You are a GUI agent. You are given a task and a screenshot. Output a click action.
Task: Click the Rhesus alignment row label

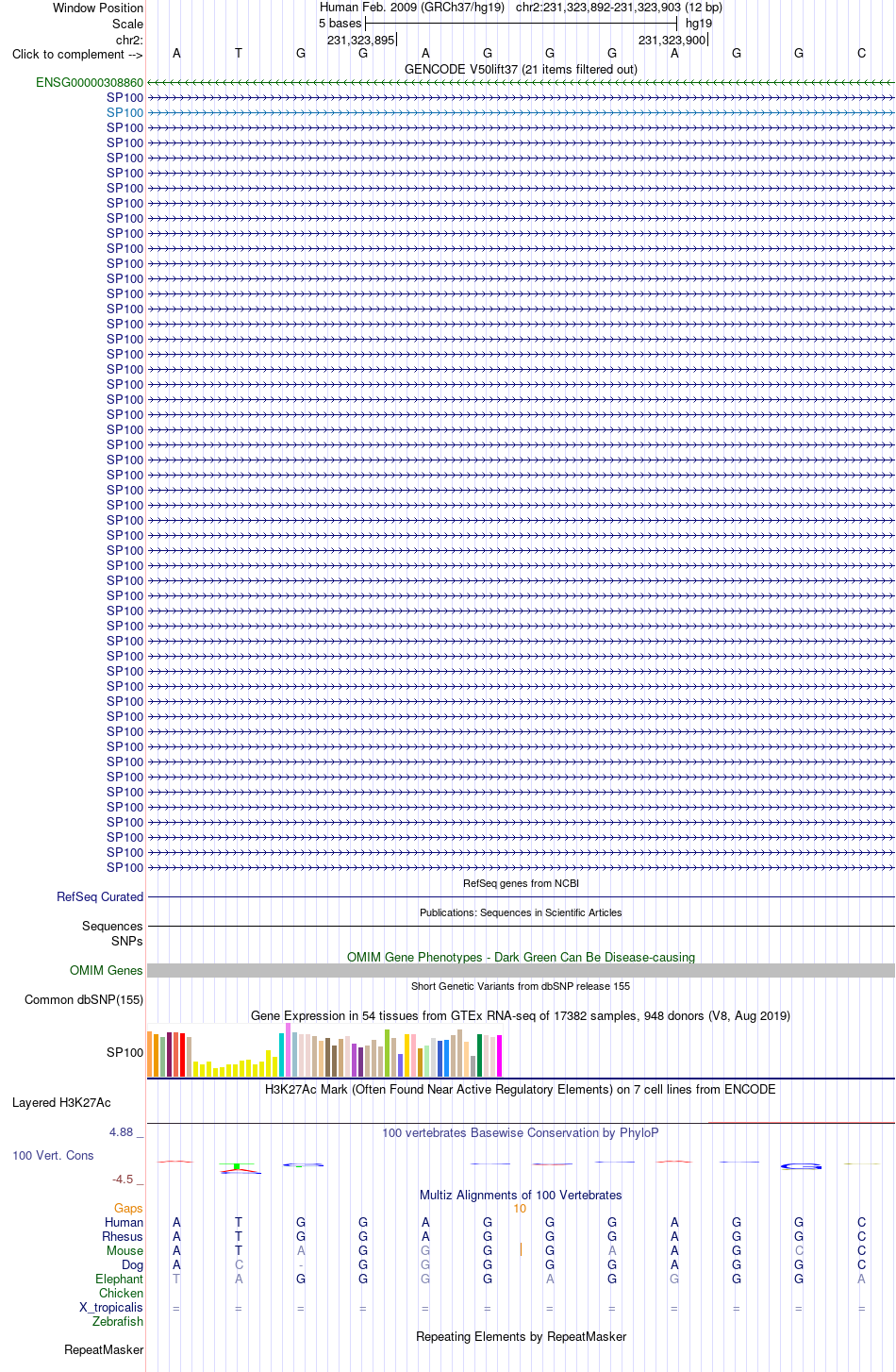(x=123, y=1237)
